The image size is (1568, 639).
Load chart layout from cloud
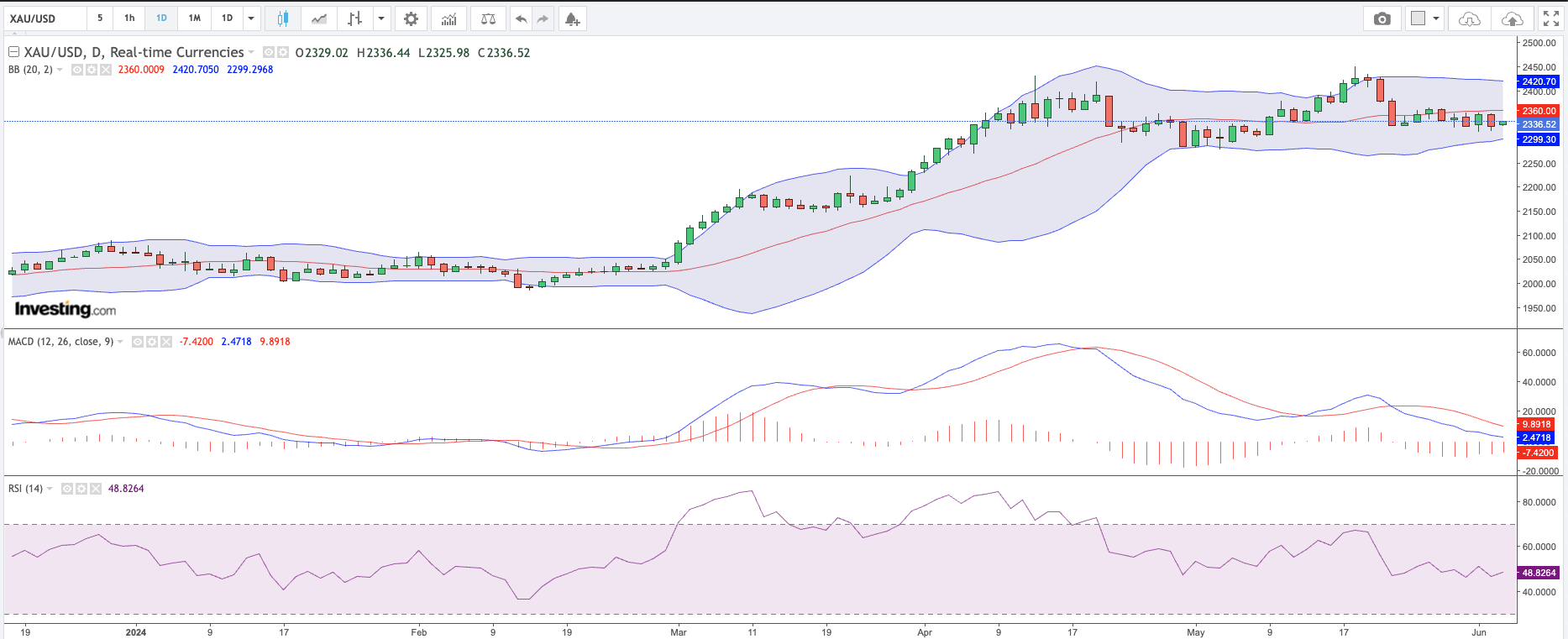click(x=1469, y=18)
